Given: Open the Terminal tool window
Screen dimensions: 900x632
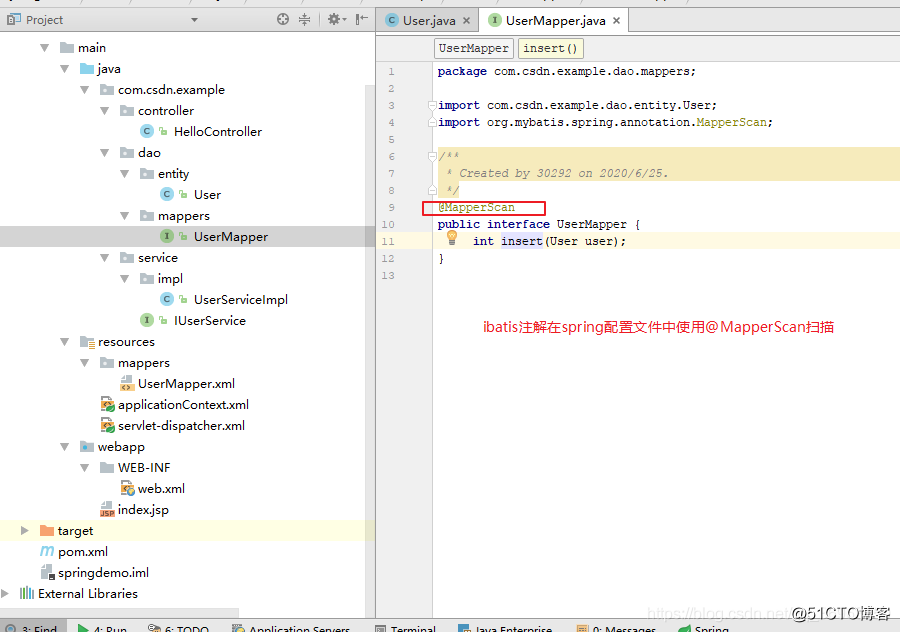Looking at the screenshot, I should 405,627.
